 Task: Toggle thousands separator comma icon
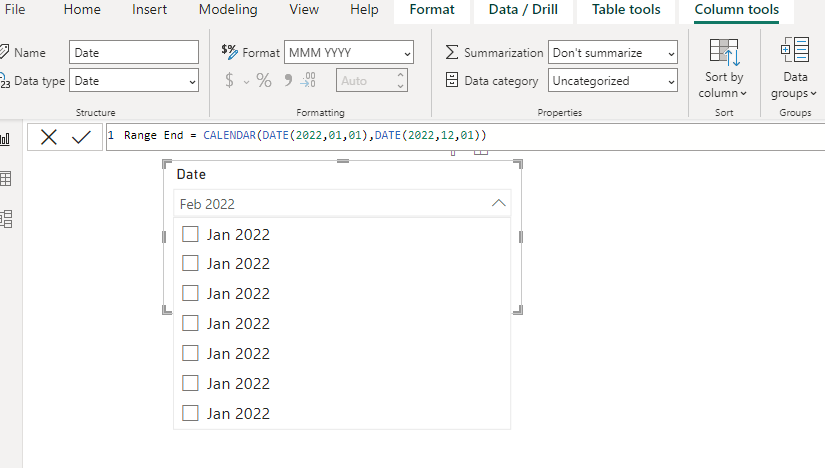pos(288,80)
